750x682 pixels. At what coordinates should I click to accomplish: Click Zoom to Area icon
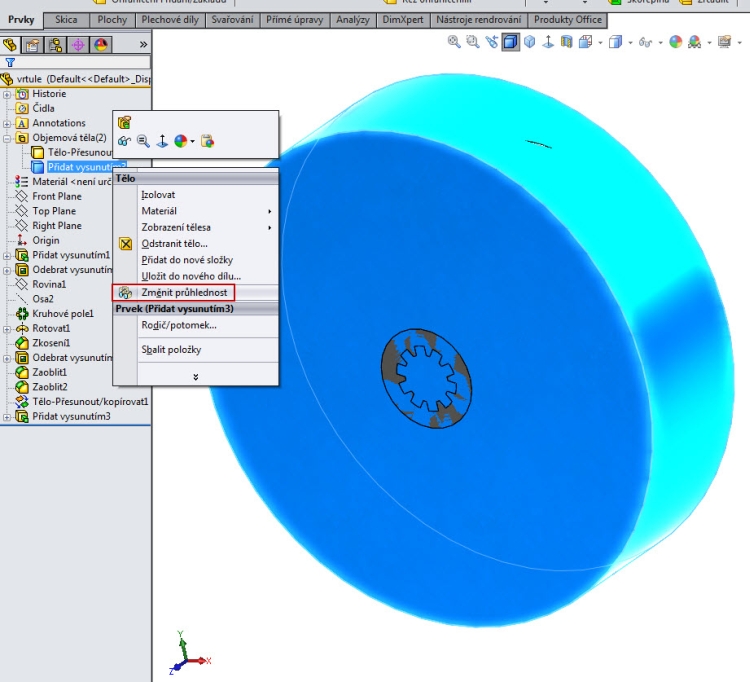(473, 42)
